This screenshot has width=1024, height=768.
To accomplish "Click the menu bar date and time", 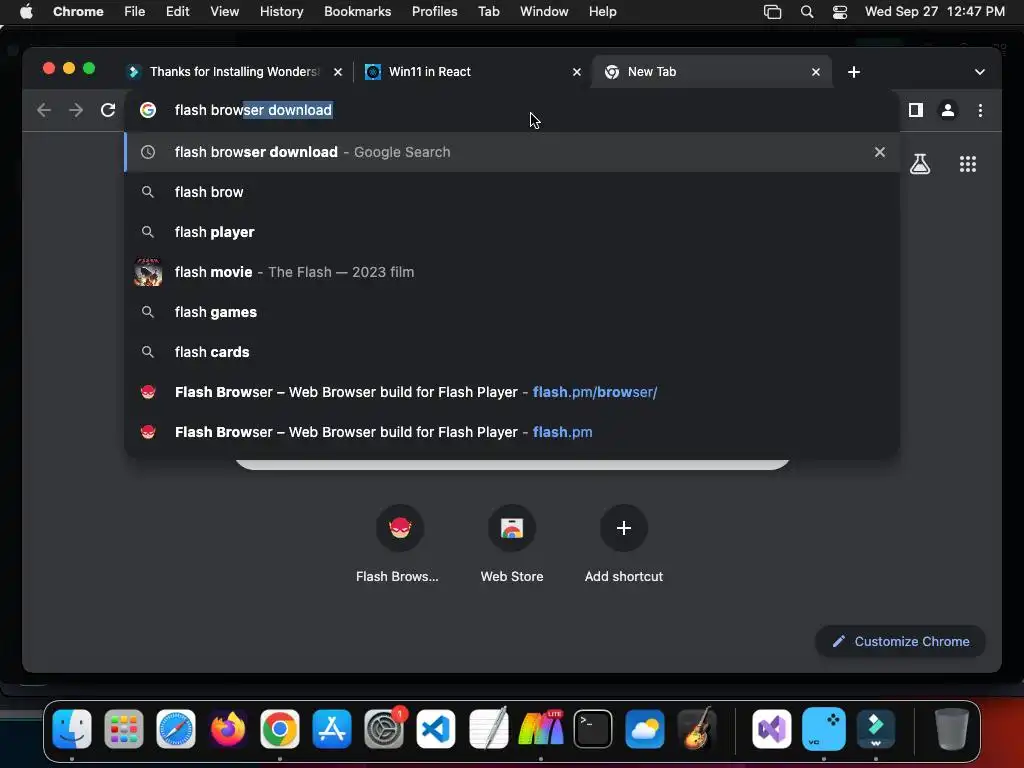I will click(x=935, y=12).
